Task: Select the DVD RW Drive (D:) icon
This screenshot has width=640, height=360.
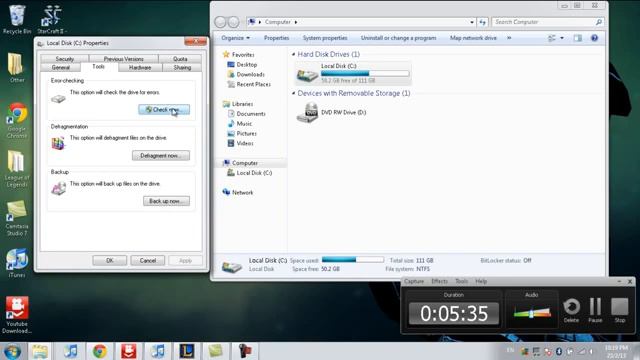Action: point(307,113)
